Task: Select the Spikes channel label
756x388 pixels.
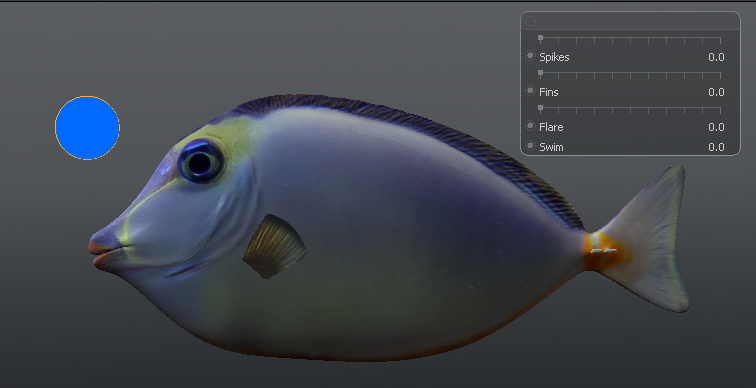Action: (x=554, y=57)
